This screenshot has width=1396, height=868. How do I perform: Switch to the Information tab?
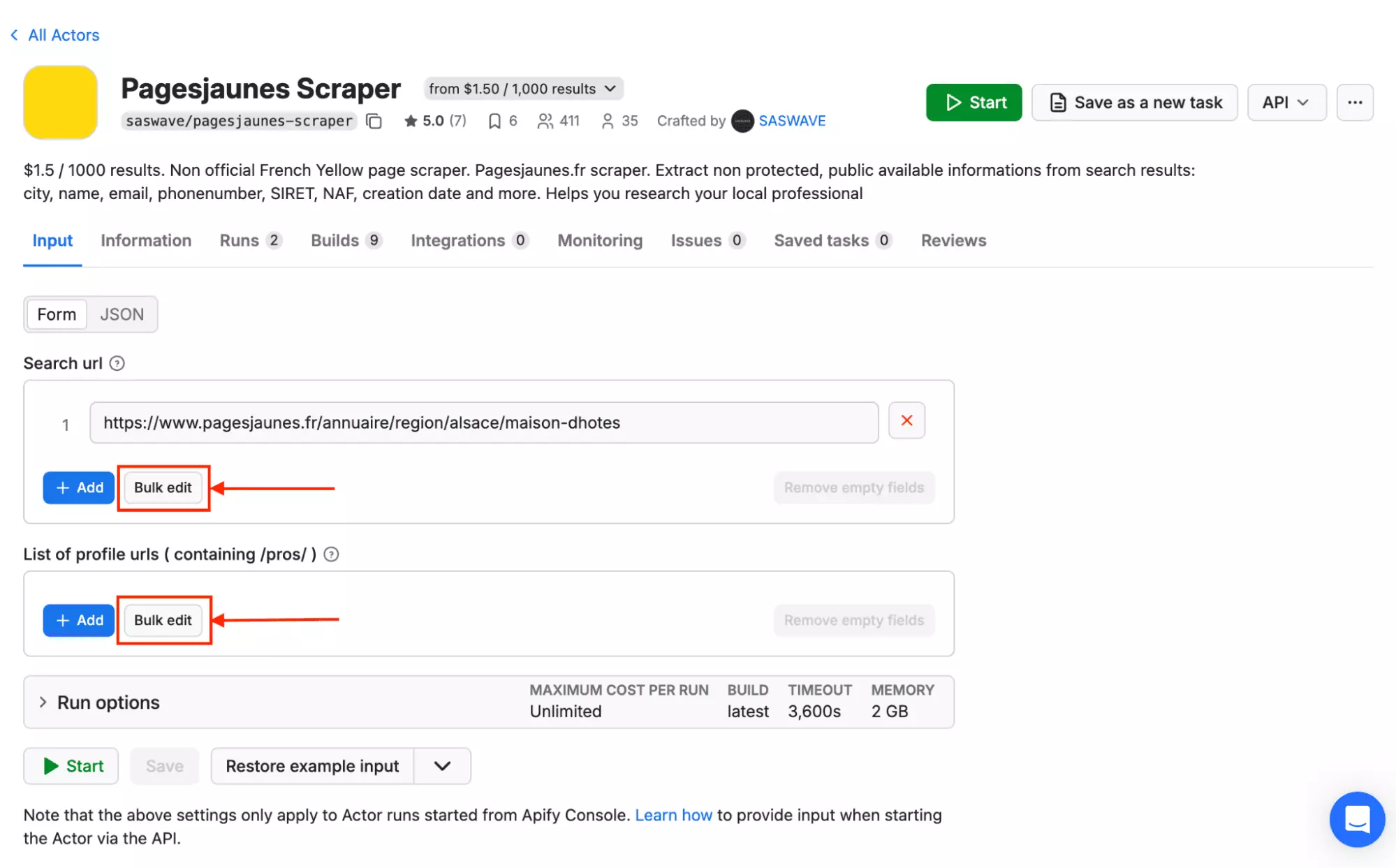point(146,240)
